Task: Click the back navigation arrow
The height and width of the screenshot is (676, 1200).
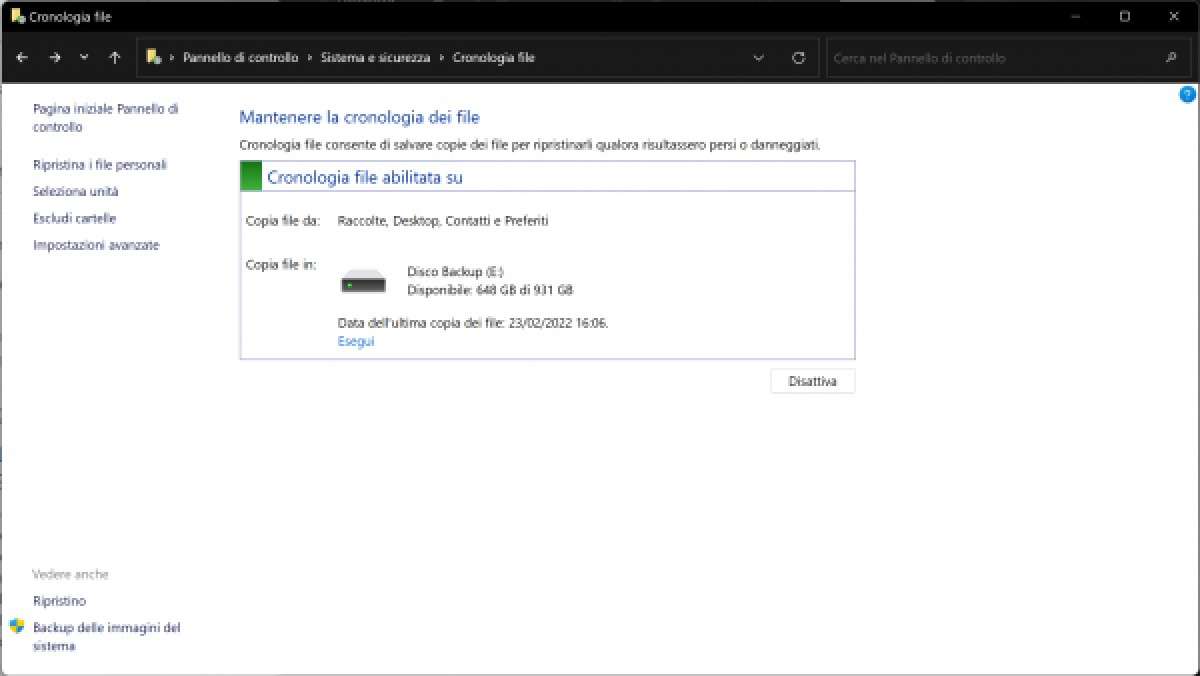Action: tap(22, 58)
